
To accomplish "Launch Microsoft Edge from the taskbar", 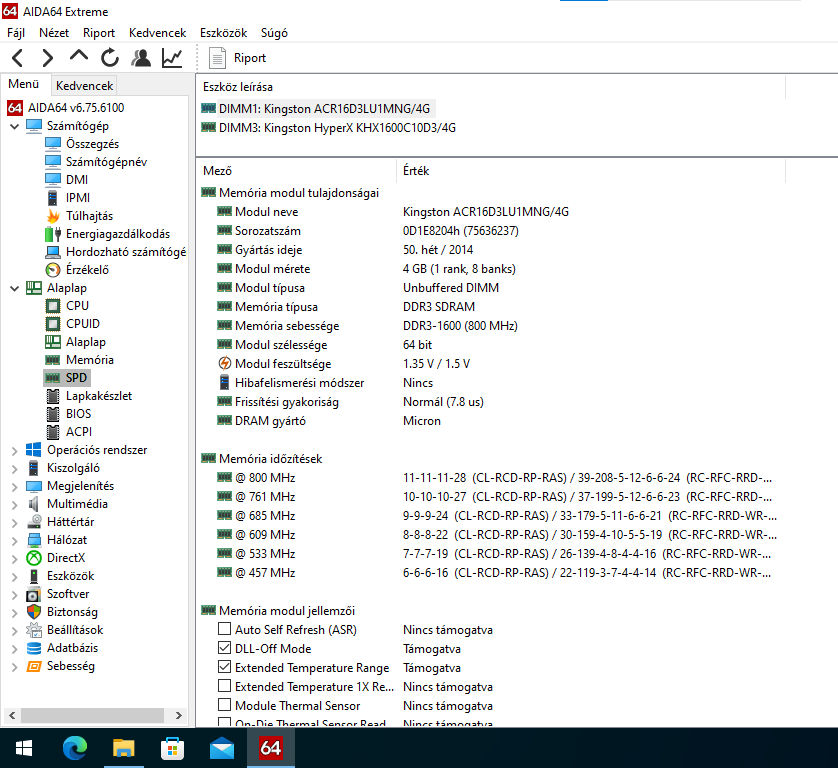I will click(x=75, y=748).
